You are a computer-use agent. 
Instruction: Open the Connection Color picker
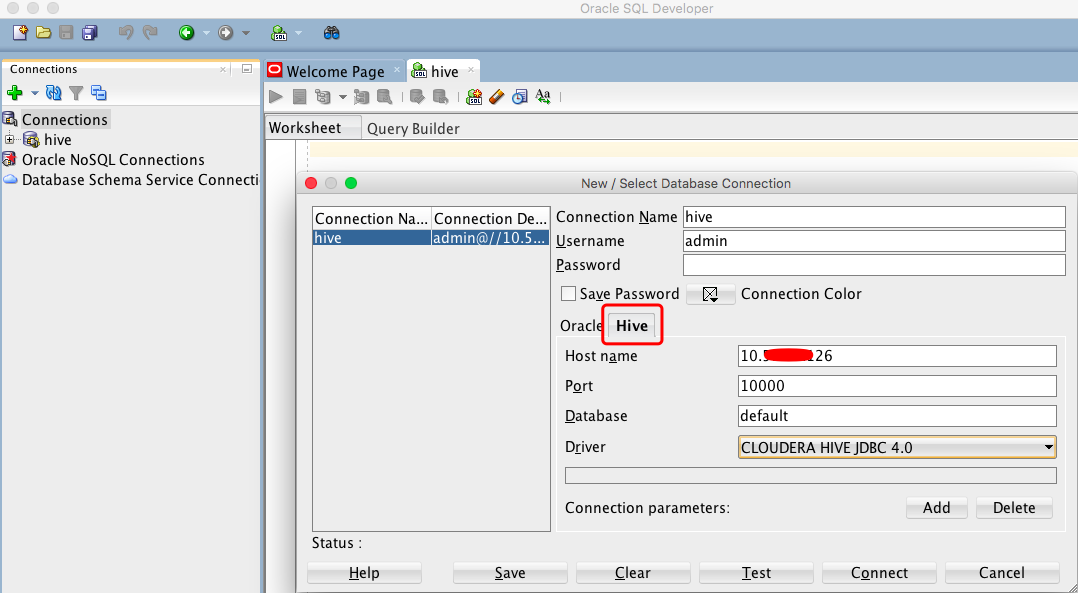(x=710, y=294)
